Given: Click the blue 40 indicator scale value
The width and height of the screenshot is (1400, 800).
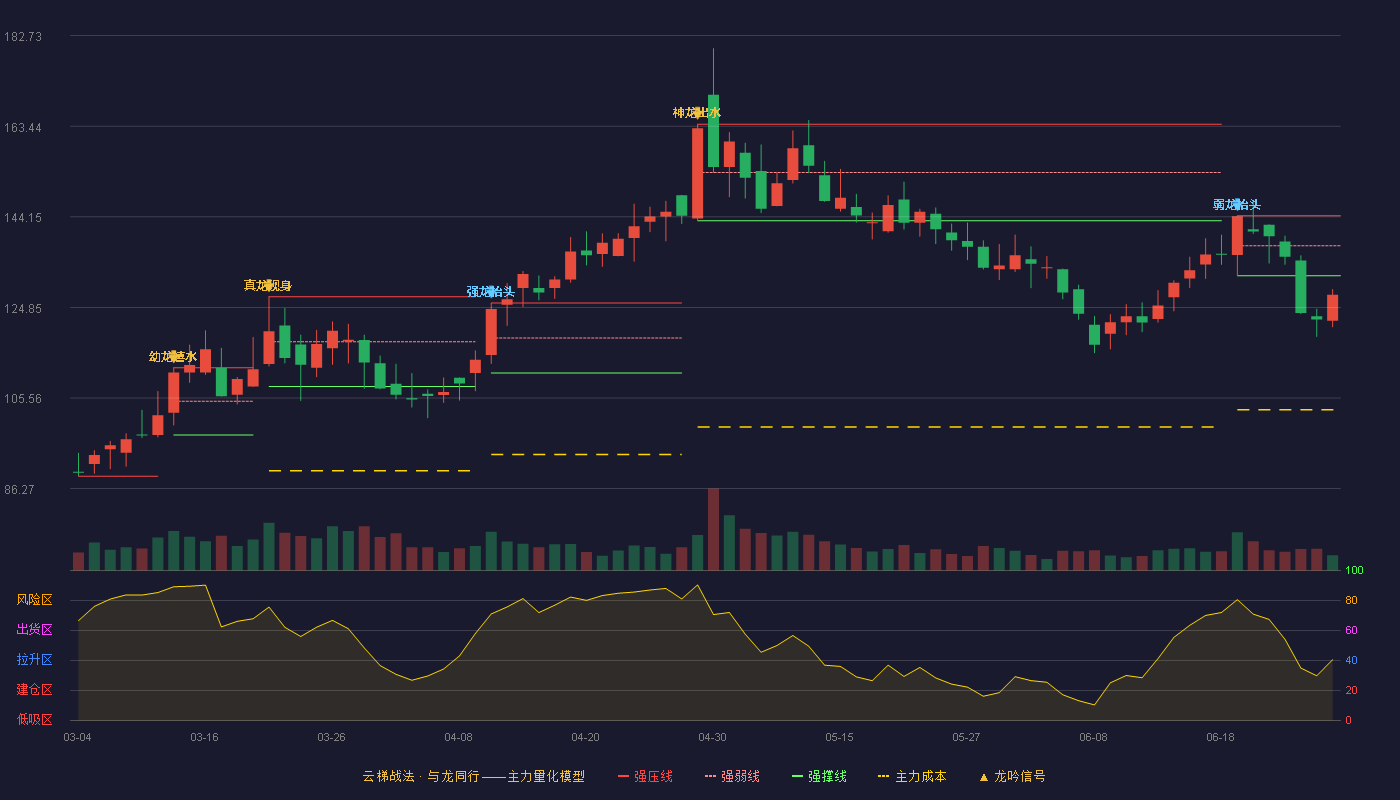Looking at the screenshot, I should 1350,660.
